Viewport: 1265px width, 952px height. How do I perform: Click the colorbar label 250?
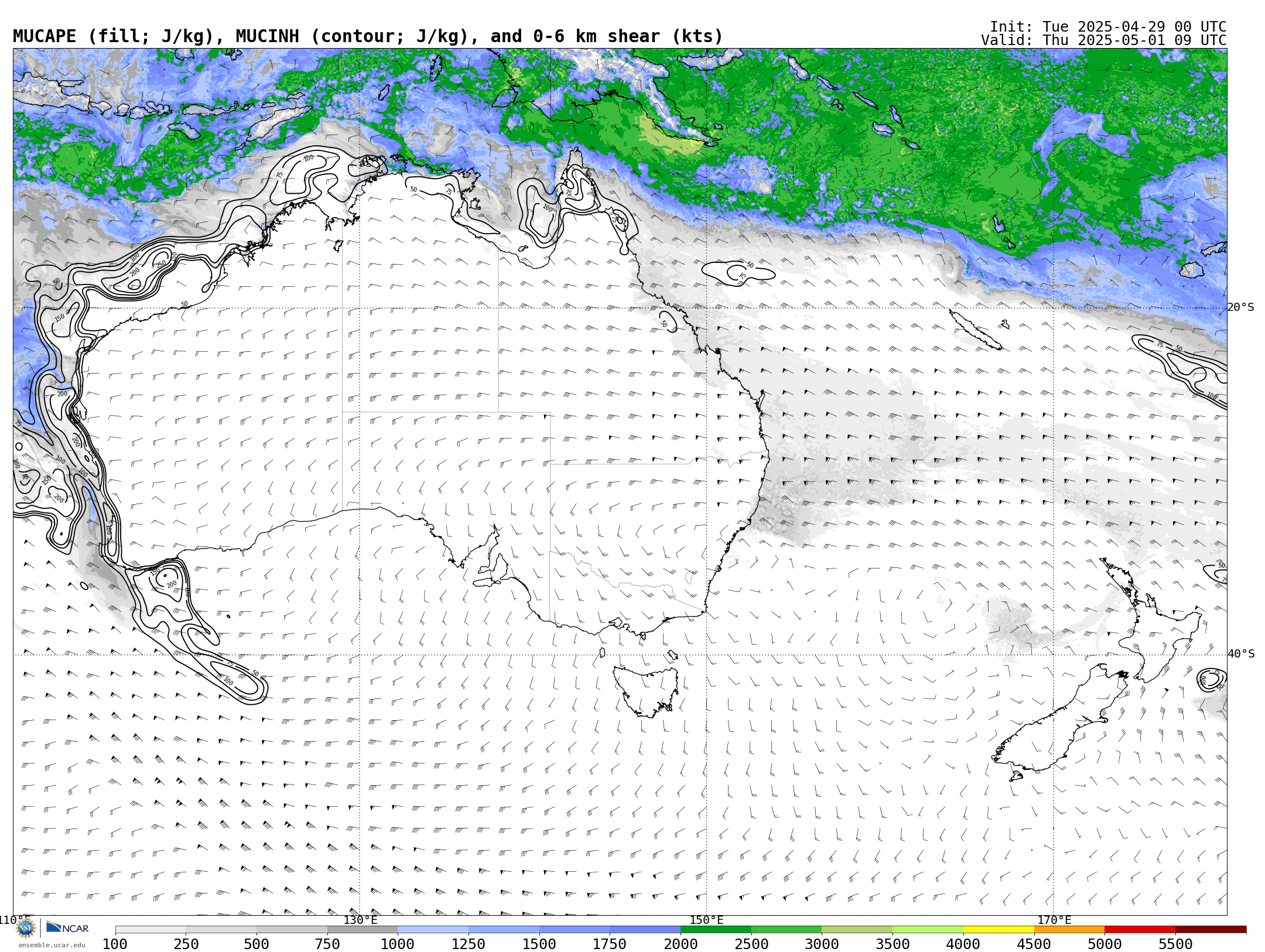[186, 944]
